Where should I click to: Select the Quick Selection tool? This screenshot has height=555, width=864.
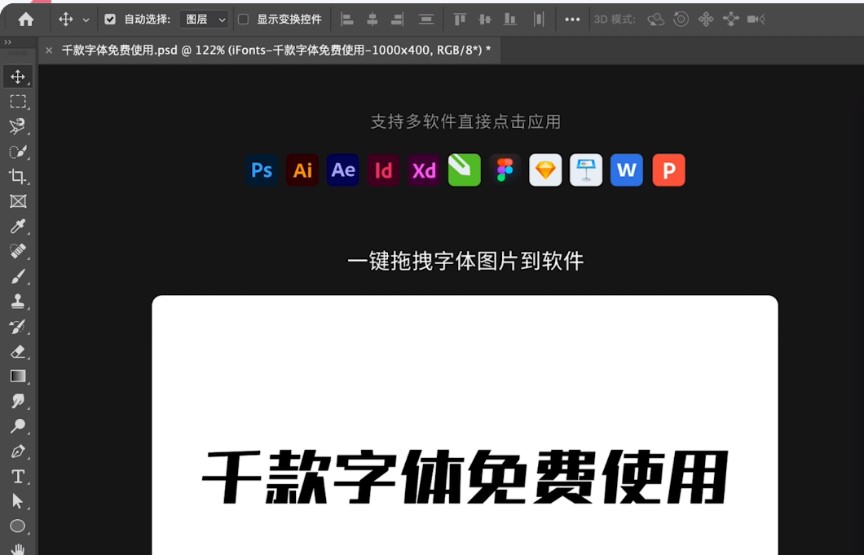click(x=18, y=152)
